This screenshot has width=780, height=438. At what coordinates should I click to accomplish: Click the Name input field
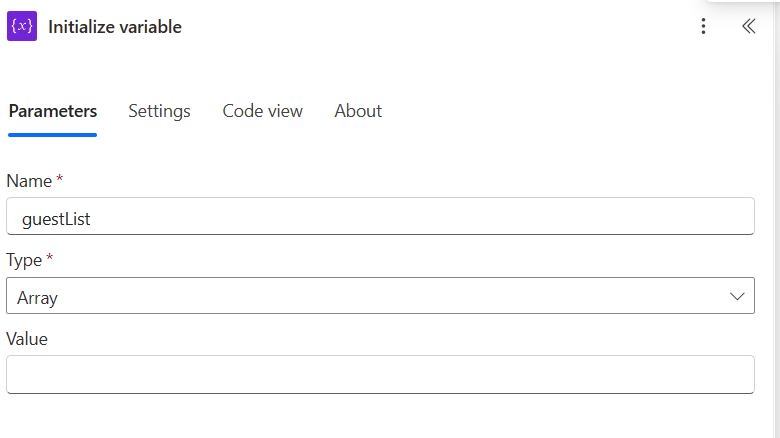(x=380, y=217)
